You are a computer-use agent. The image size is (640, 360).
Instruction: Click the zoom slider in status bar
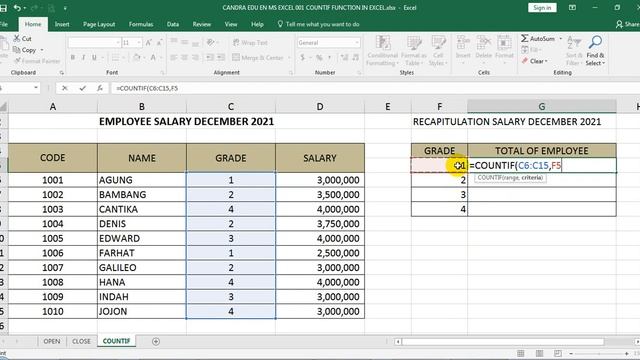pyautogui.click(x=599, y=353)
